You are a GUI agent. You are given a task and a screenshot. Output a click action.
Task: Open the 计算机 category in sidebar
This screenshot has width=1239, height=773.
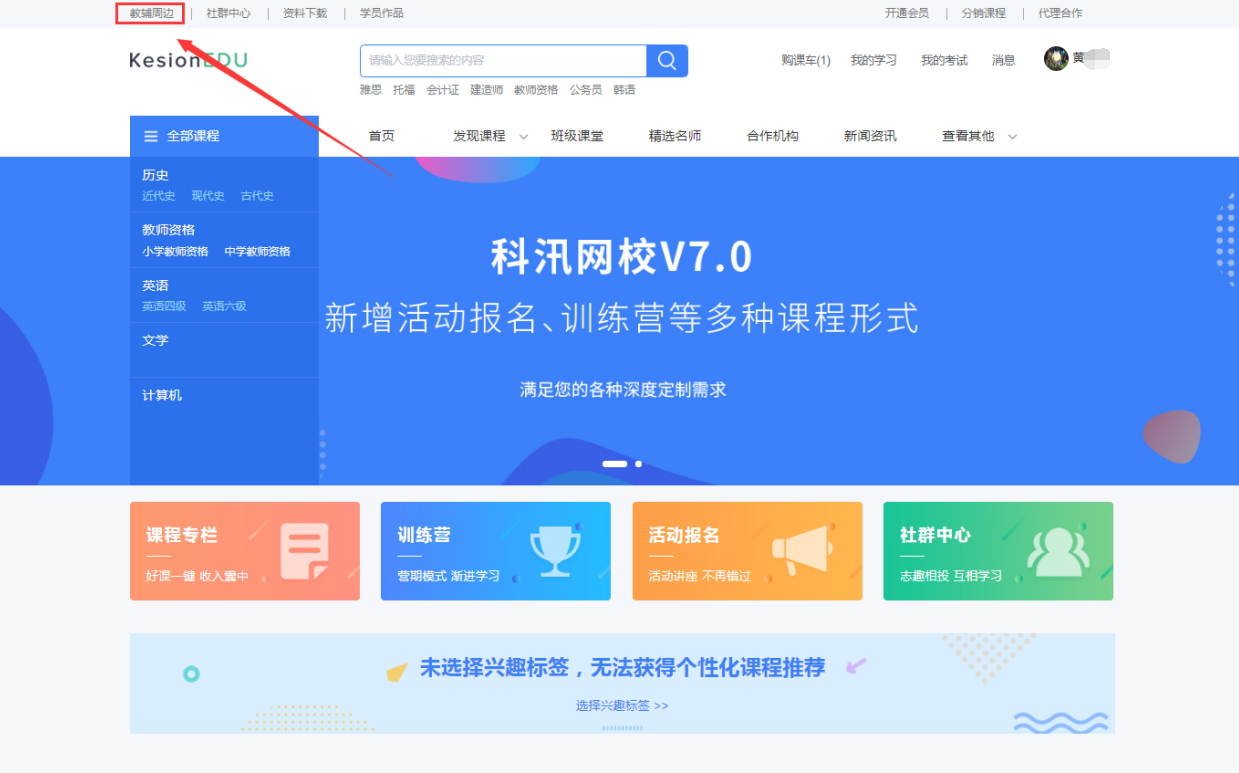point(162,395)
